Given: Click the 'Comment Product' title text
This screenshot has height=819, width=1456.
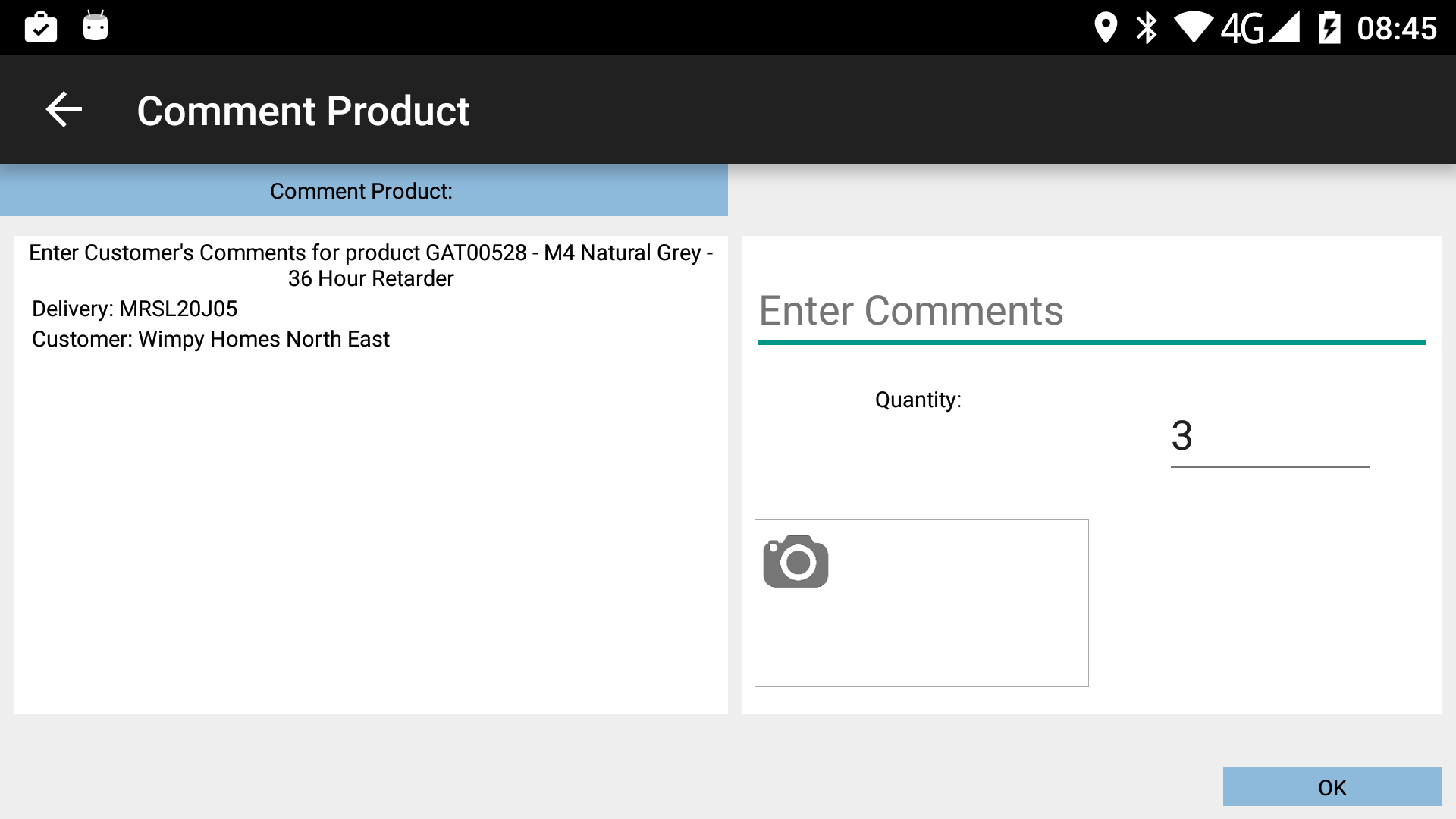Looking at the screenshot, I should [x=303, y=111].
